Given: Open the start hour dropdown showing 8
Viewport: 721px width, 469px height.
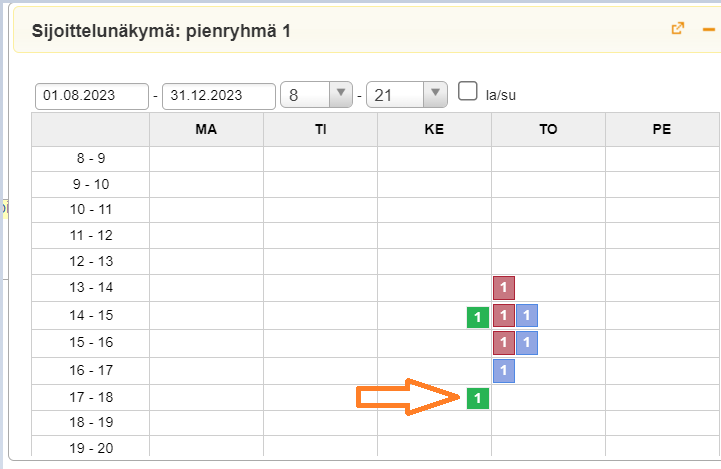Looking at the screenshot, I should click(x=317, y=95).
